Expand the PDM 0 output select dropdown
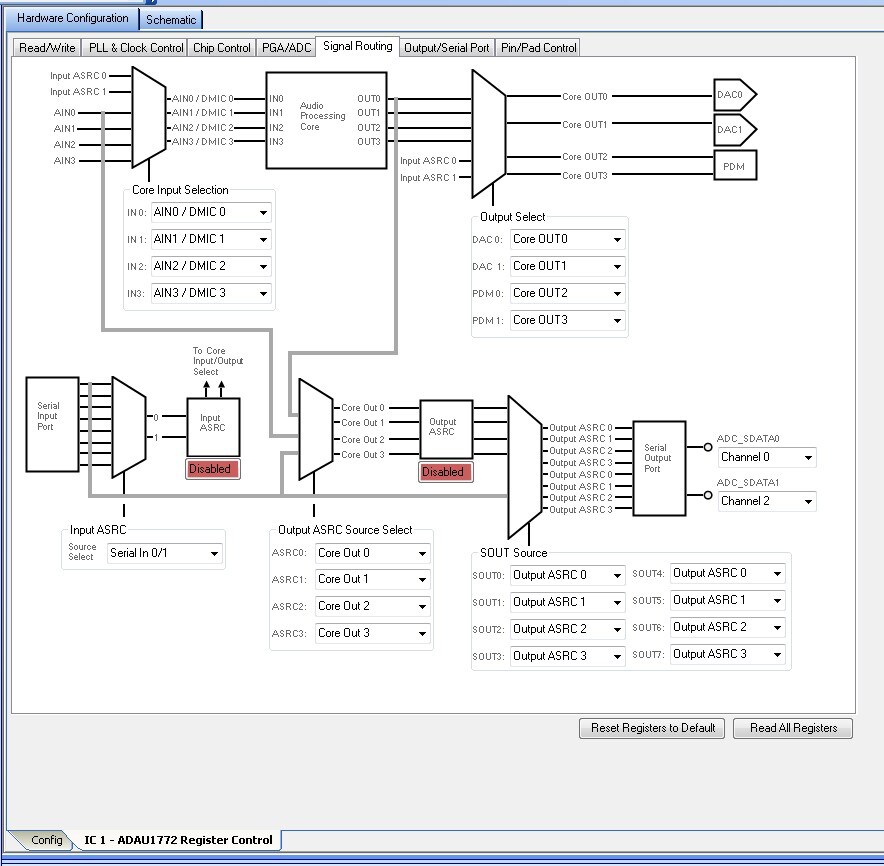 click(x=568, y=293)
